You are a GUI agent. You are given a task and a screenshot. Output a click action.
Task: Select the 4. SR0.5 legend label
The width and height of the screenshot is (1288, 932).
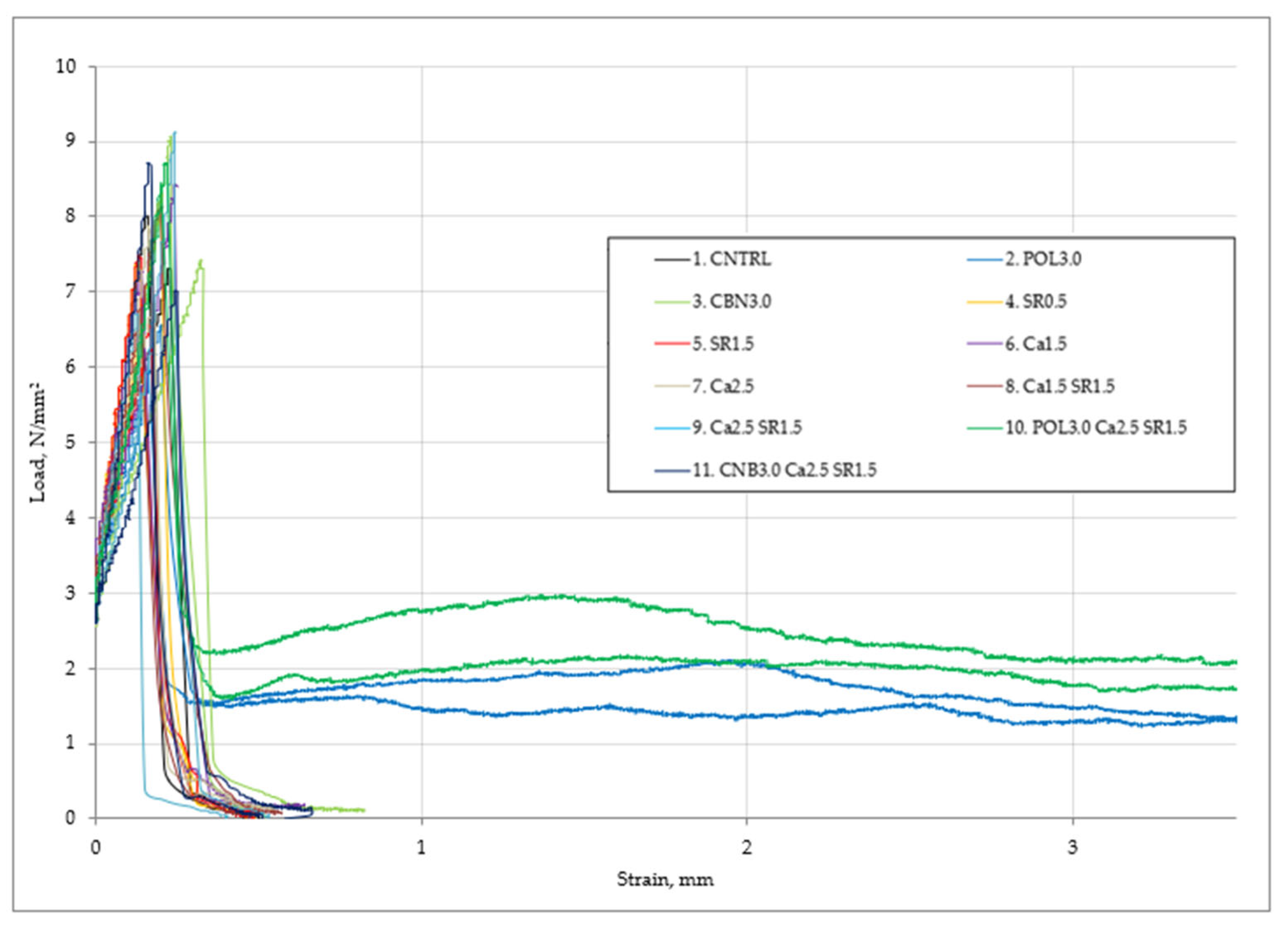click(1036, 301)
